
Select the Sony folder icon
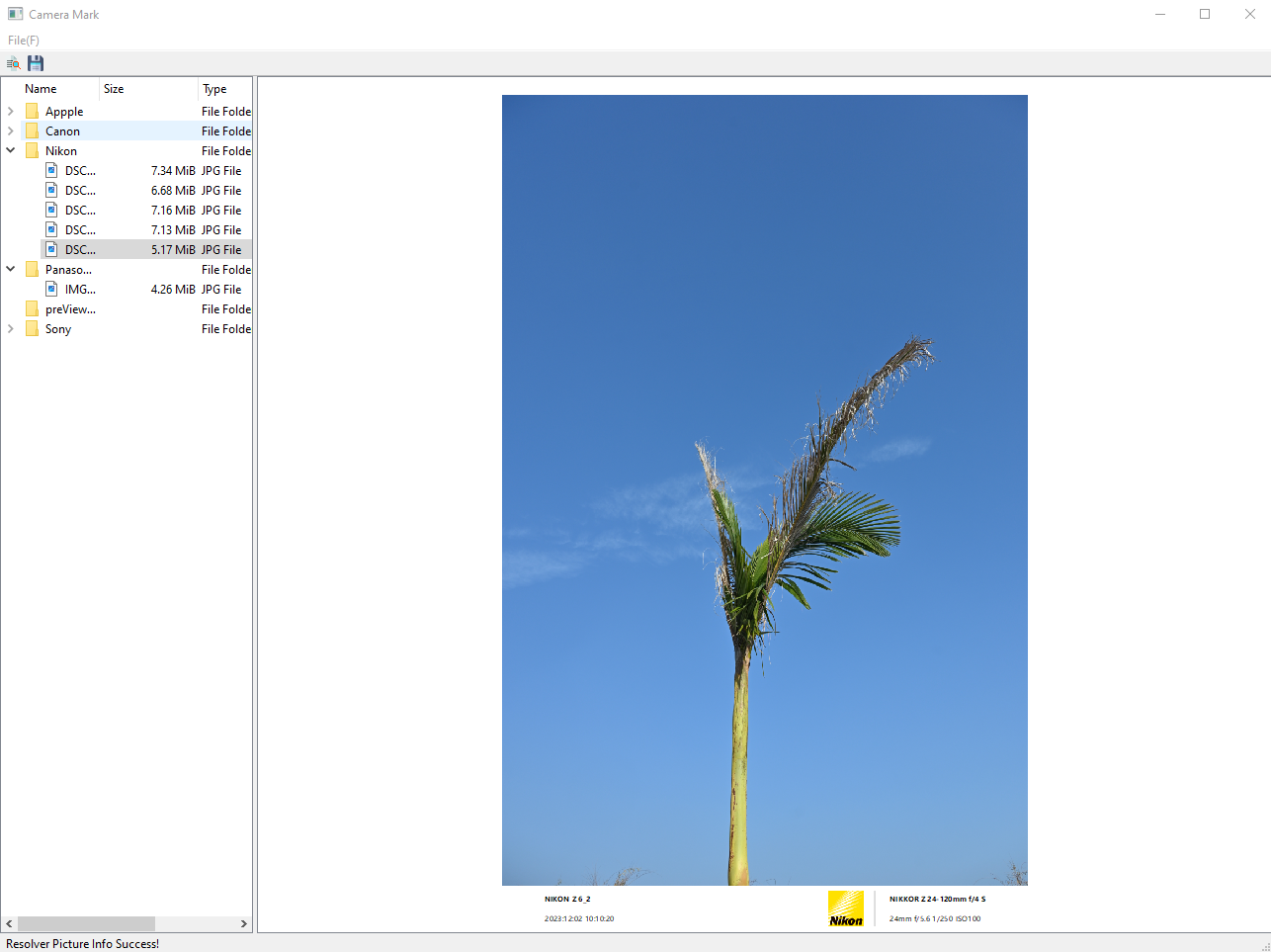point(32,328)
